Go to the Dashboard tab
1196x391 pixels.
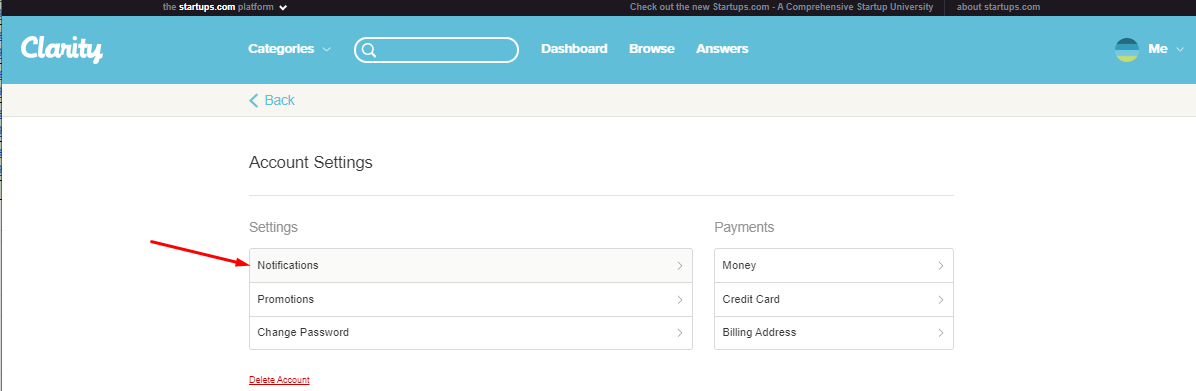click(574, 49)
